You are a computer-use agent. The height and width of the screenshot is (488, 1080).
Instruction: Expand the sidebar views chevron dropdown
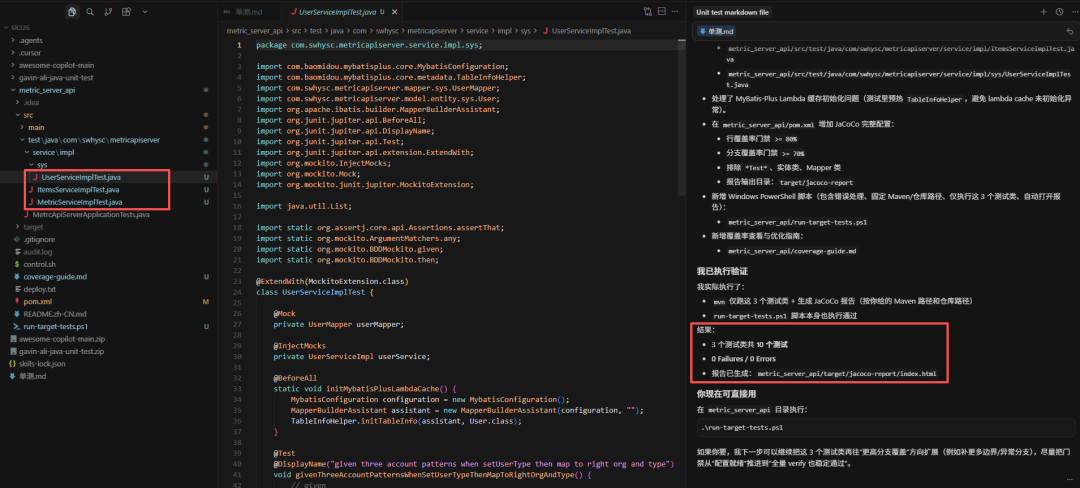144,12
